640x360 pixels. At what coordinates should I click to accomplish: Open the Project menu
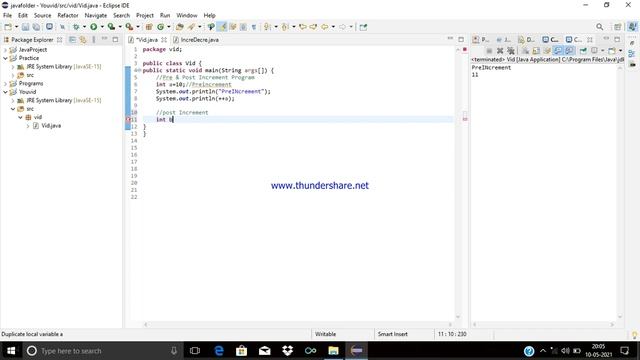coord(144,15)
